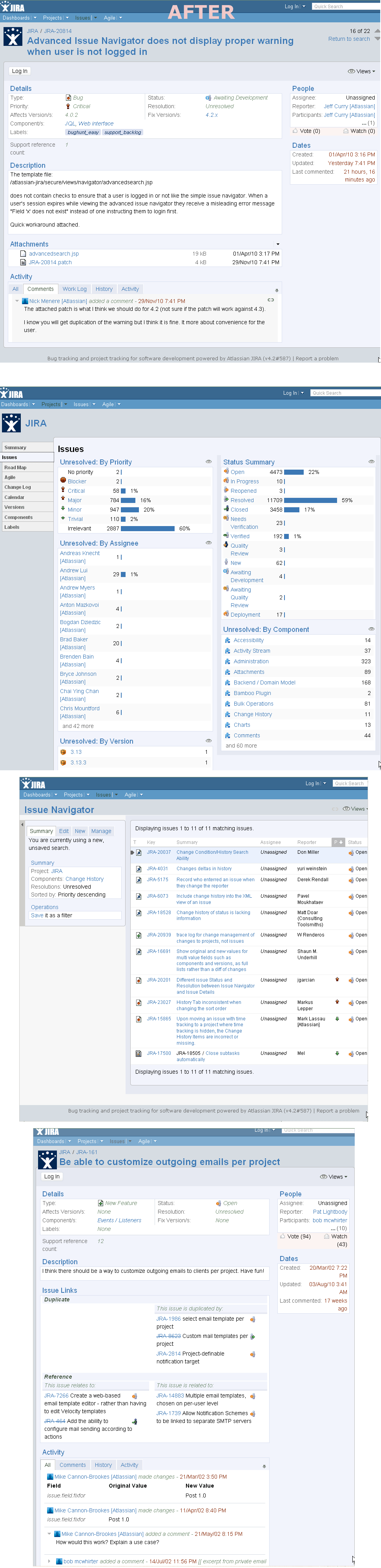
Task: Click the Quality Review status icon in Status Summary
Action: coord(226,545)
